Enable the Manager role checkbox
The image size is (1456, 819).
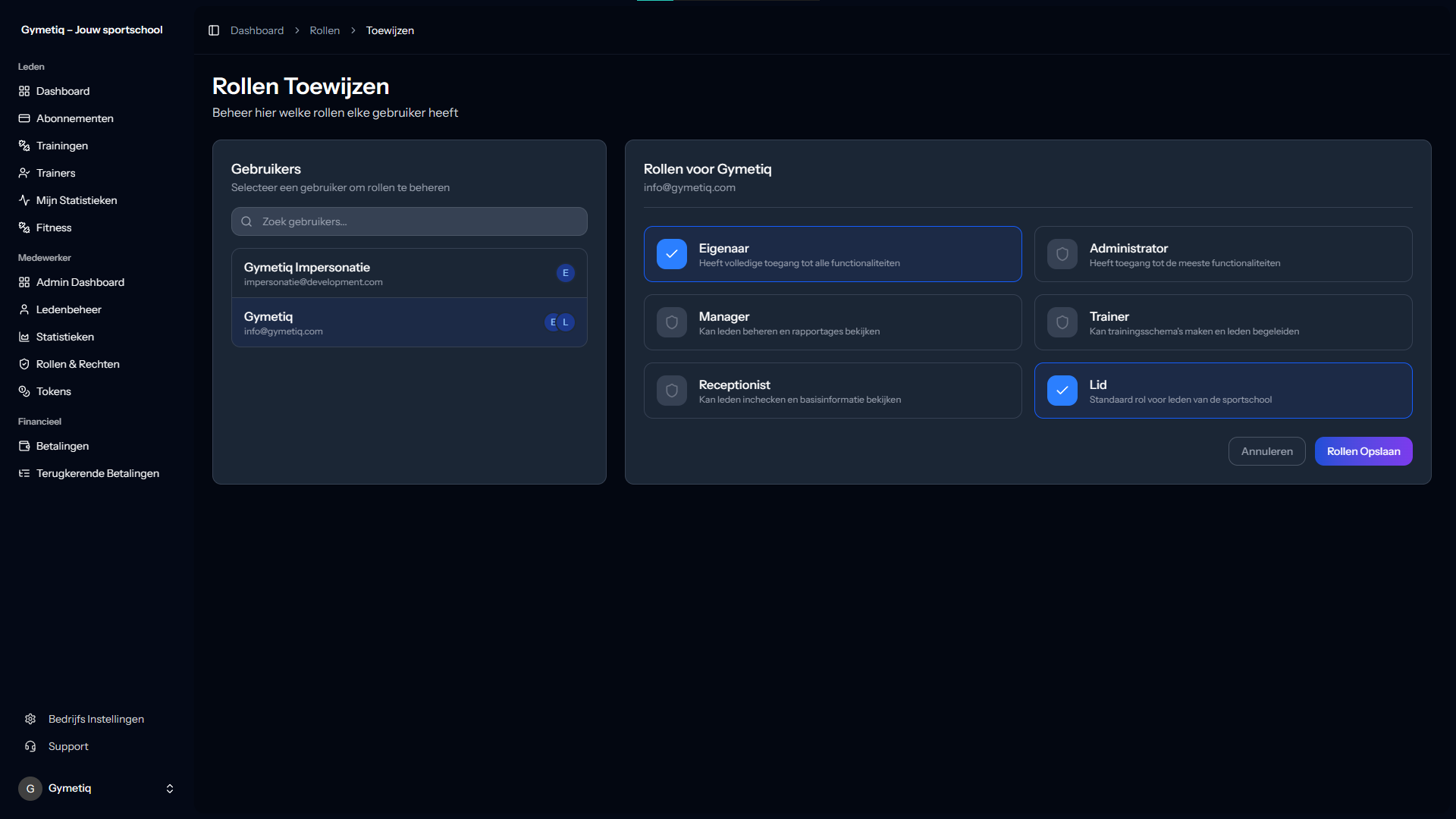(x=672, y=322)
